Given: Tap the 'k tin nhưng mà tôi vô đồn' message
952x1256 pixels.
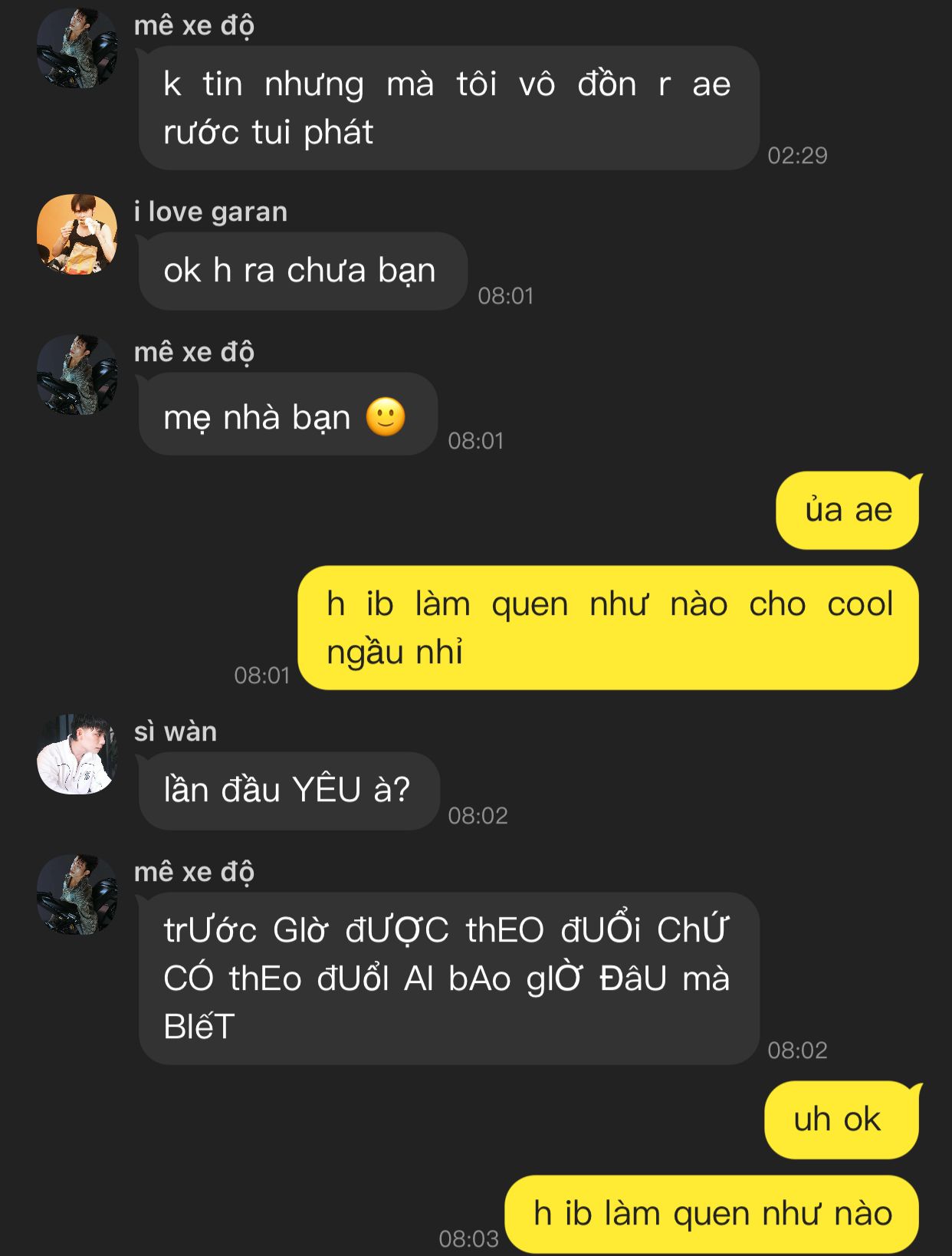Looking at the screenshot, I should (449, 108).
